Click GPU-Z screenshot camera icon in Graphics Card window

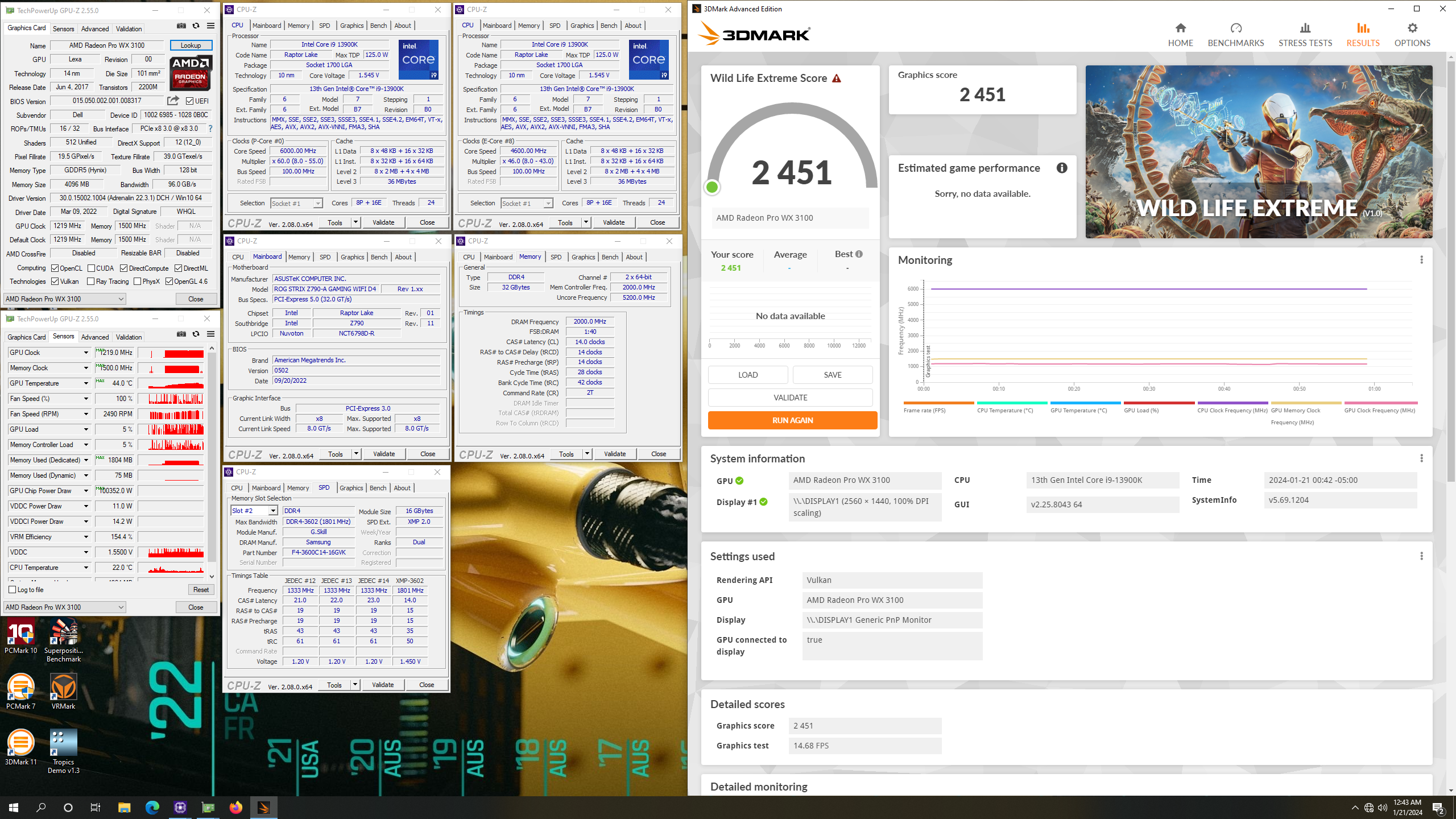point(181,26)
